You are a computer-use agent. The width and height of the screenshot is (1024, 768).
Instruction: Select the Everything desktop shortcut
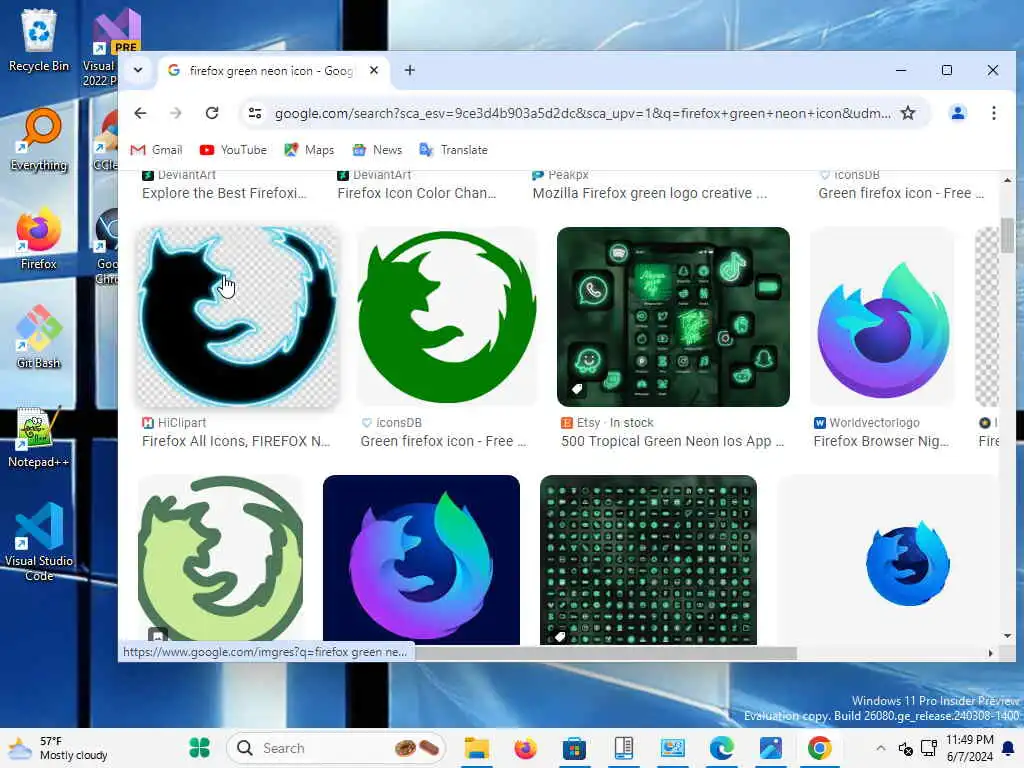click(39, 140)
